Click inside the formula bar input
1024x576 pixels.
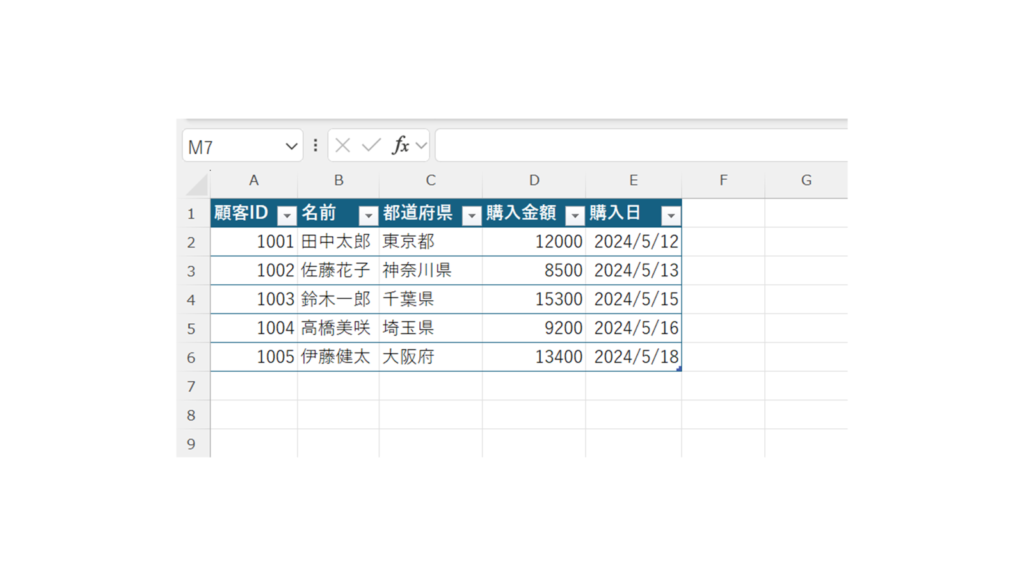[640, 146]
